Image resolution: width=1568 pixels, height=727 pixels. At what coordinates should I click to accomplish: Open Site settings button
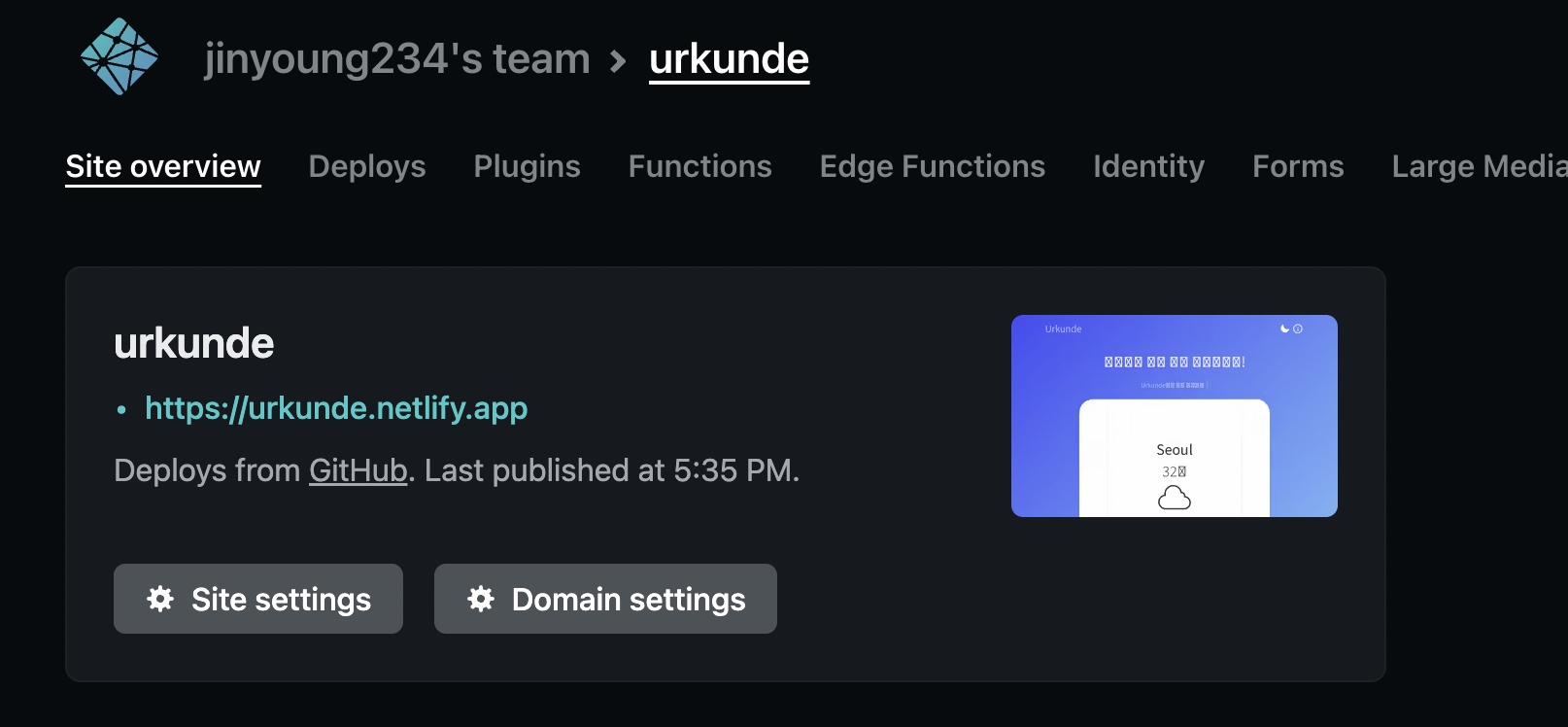258,599
